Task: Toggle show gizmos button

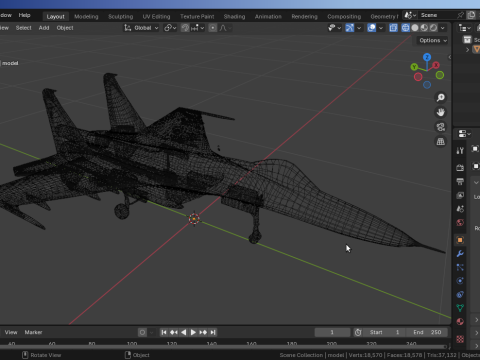Action: click(350, 28)
